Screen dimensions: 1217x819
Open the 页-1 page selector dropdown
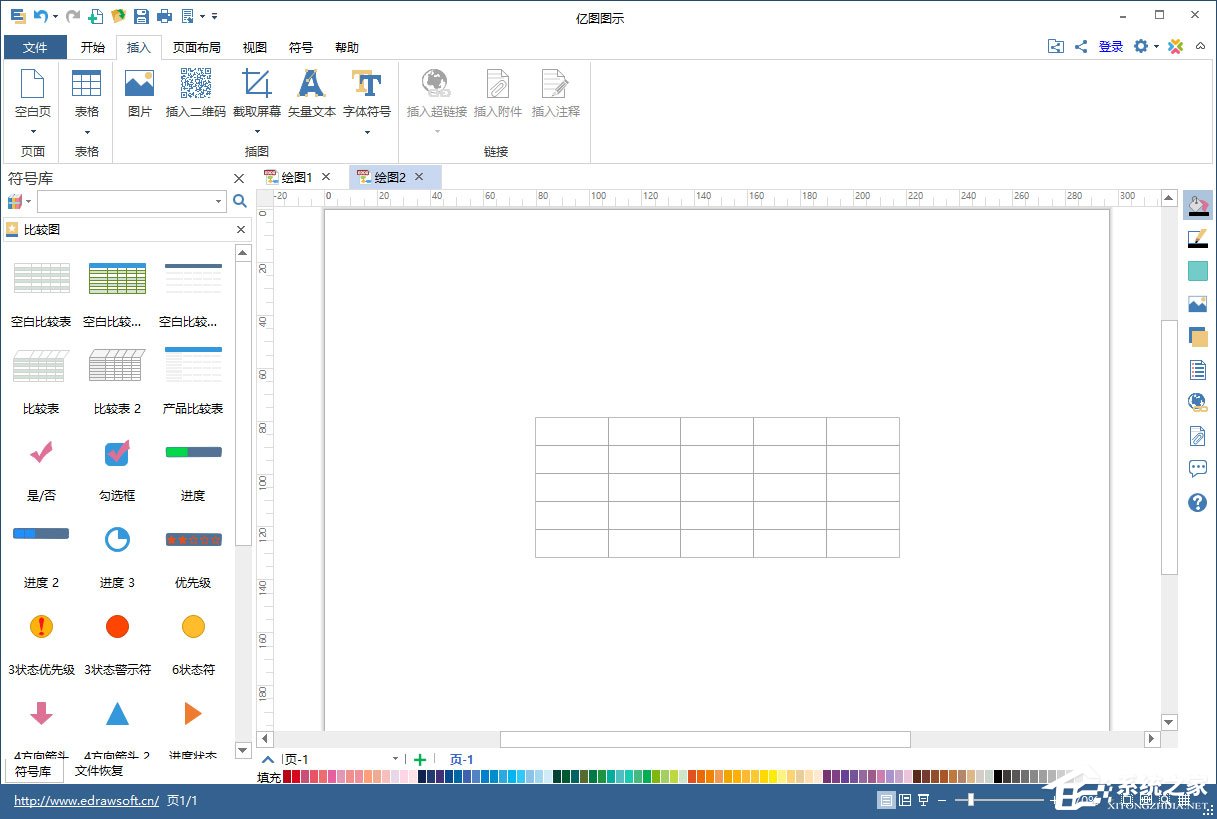(396, 759)
